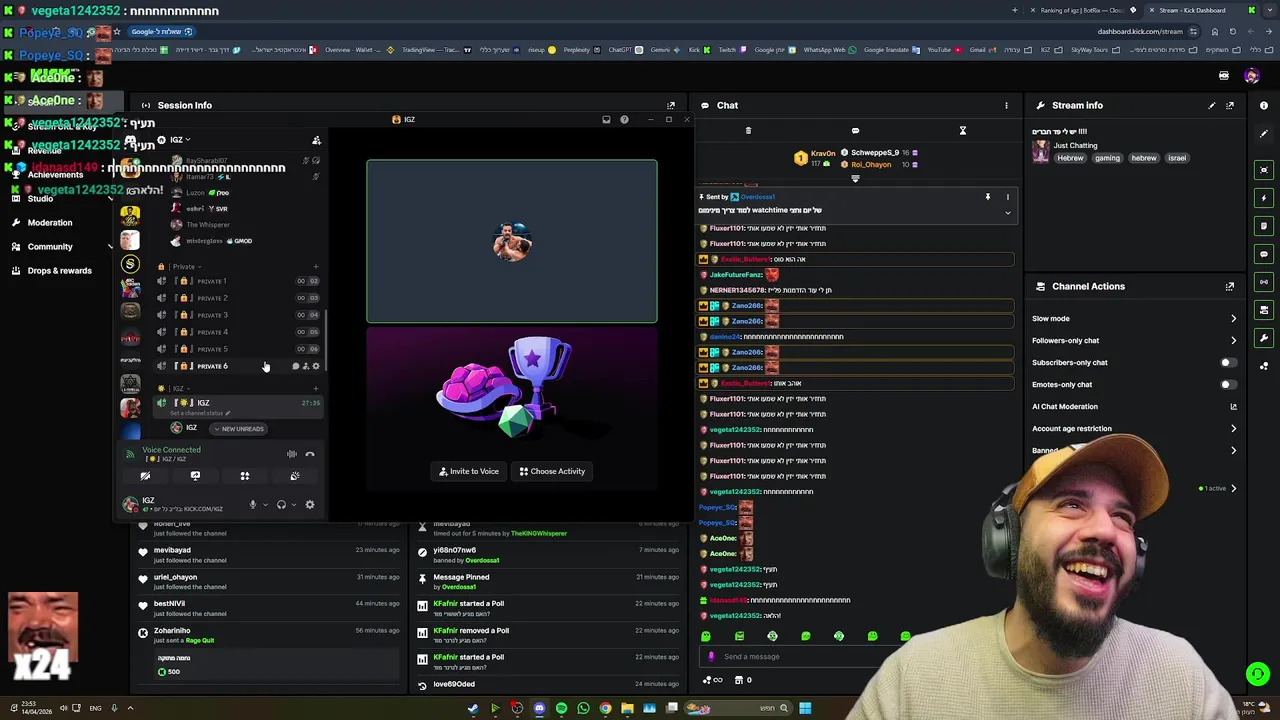Image resolution: width=1280 pixels, height=720 pixels.
Task: Pop out the Session Info panel
Action: [671, 105]
